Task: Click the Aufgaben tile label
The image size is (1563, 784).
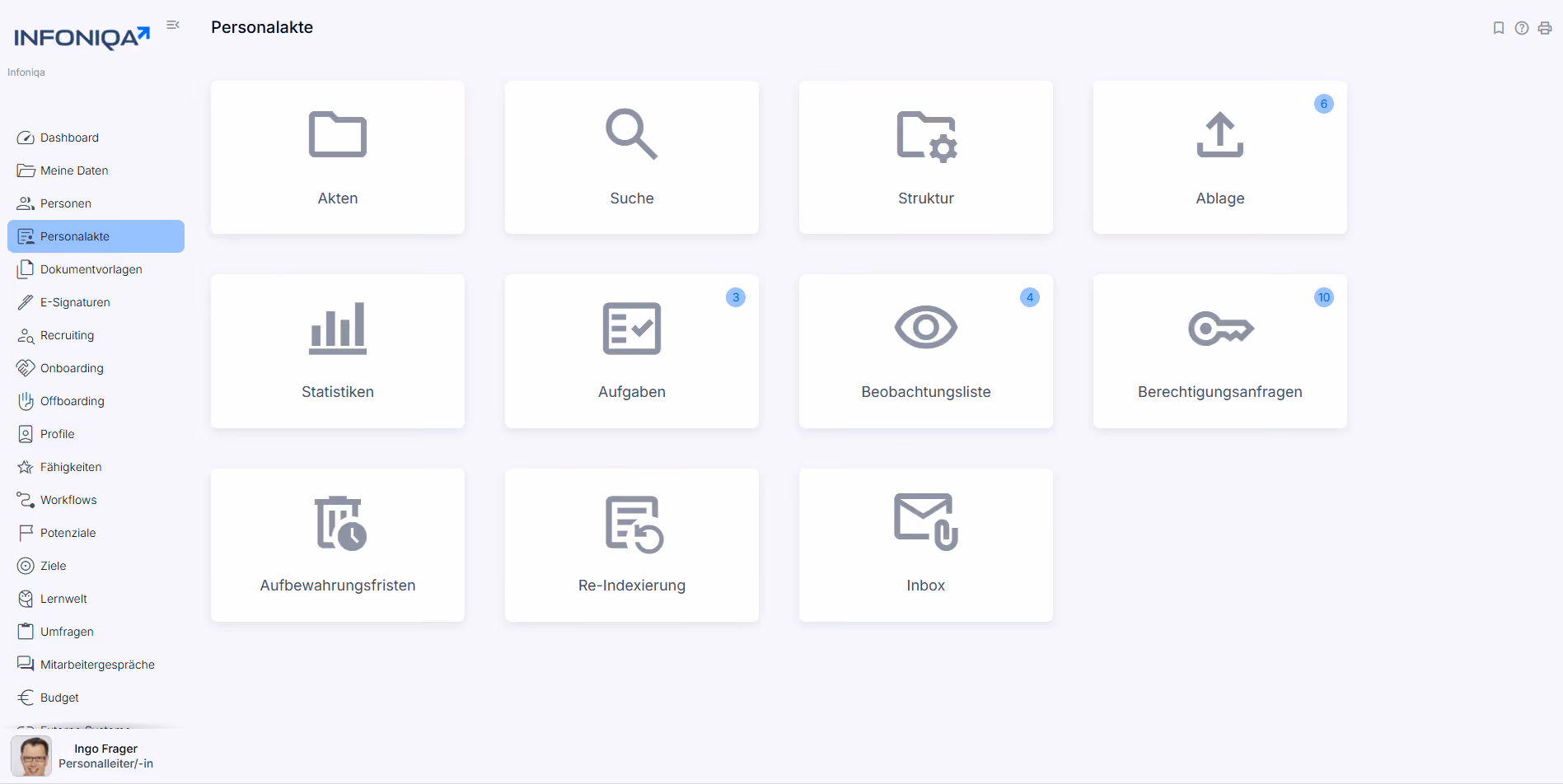Action: click(632, 392)
